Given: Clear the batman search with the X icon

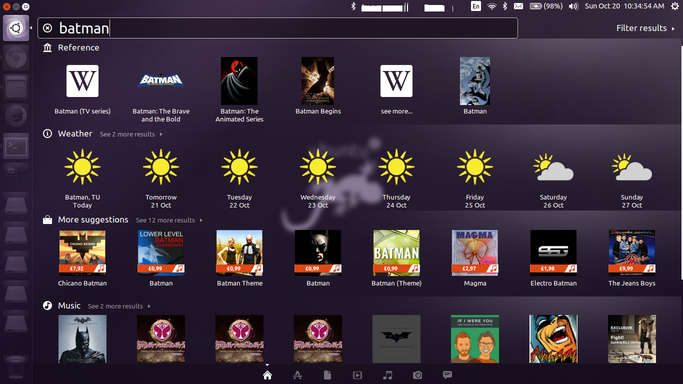Looking at the screenshot, I should (47, 28).
